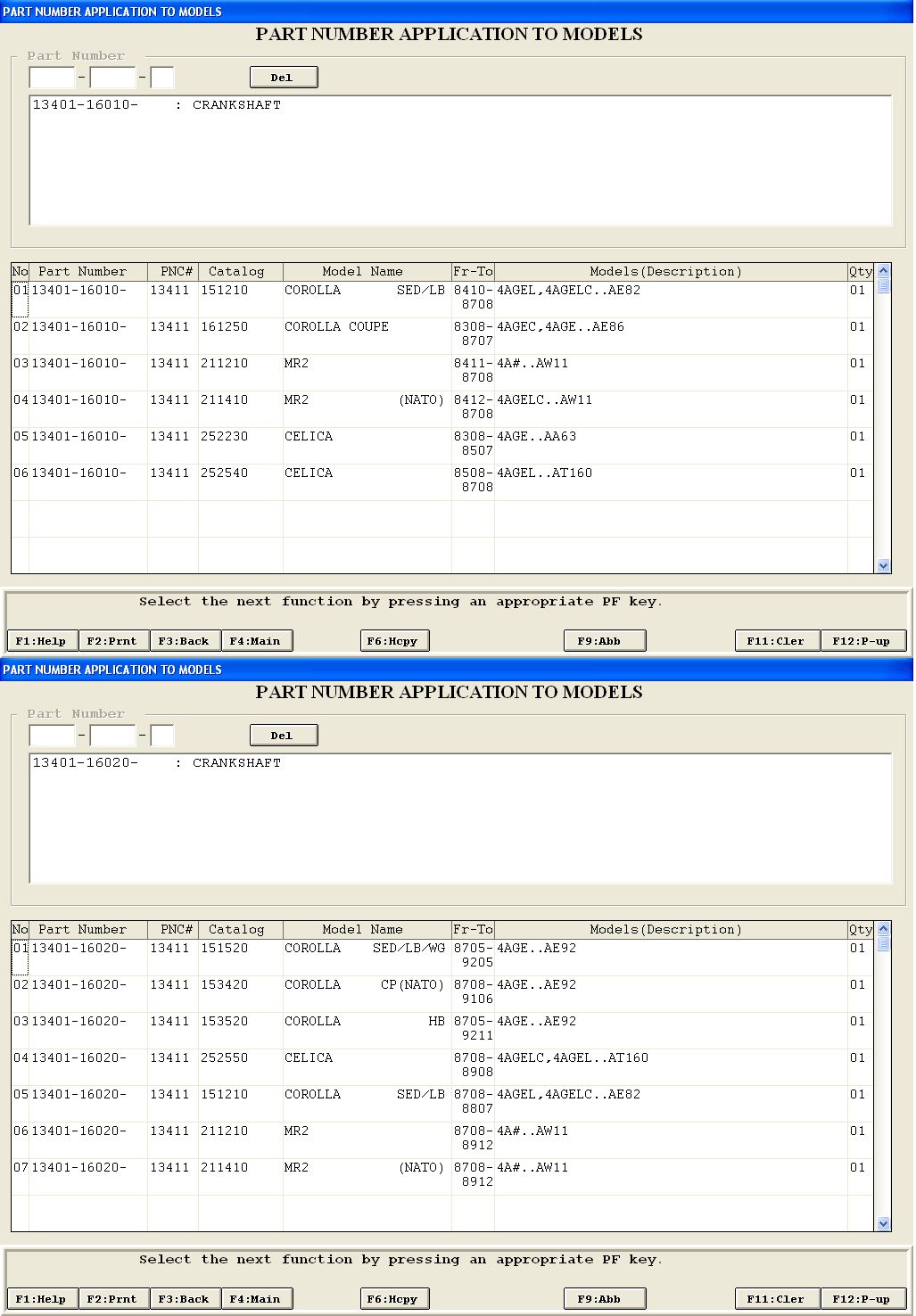Click Catalog column header in 13401-16010 table
The width and height of the screenshot is (916, 1316).
[236, 272]
